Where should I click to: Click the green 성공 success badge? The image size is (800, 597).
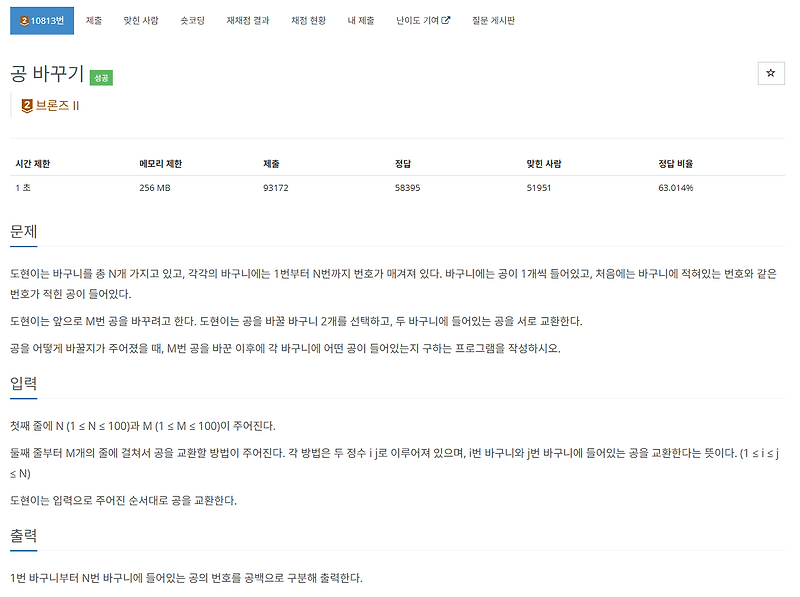pyautogui.click(x=103, y=75)
